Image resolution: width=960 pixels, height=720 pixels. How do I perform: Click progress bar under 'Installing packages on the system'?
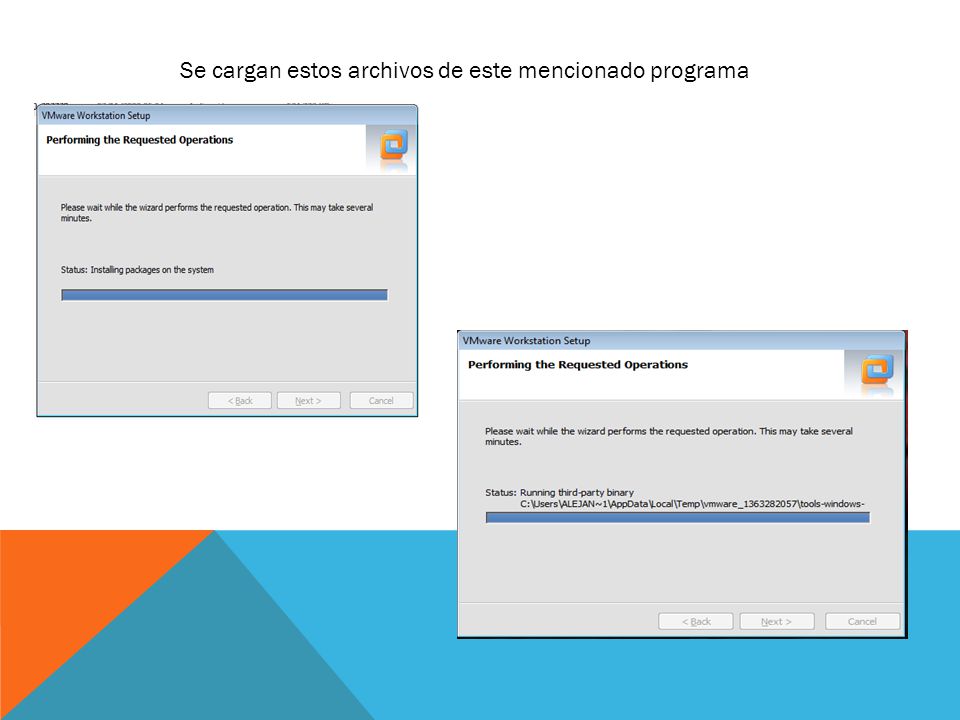pyautogui.click(x=224, y=295)
